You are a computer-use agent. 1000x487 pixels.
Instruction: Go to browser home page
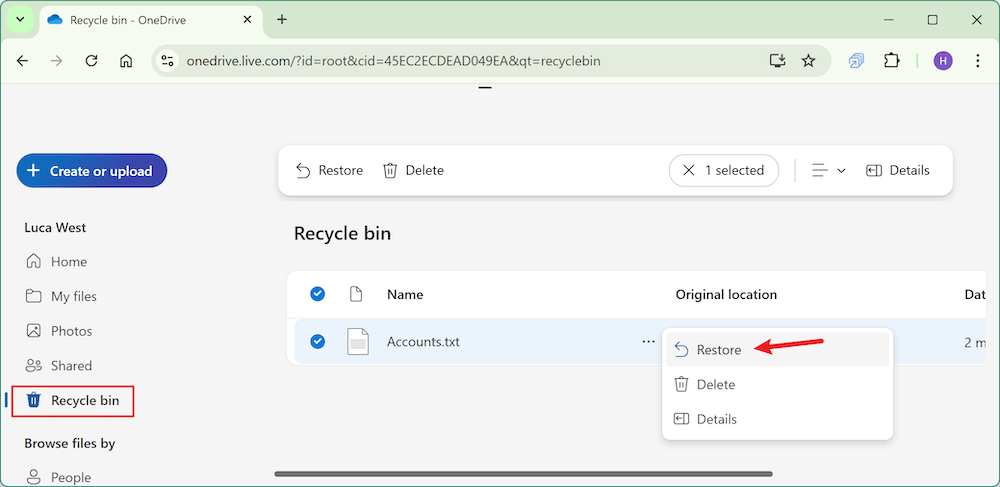pos(126,61)
